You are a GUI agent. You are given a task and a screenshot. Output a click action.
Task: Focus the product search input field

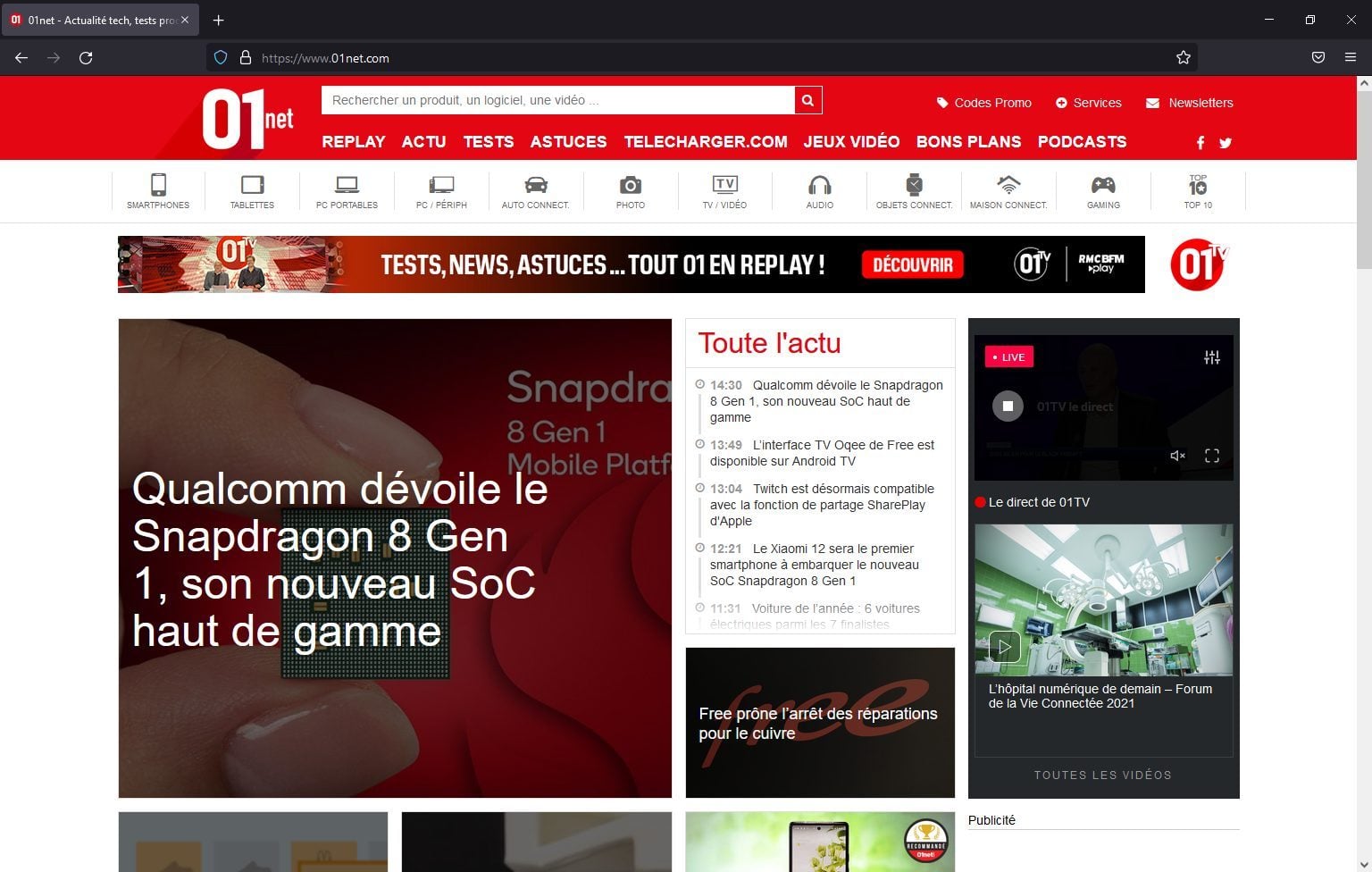pos(557,100)
